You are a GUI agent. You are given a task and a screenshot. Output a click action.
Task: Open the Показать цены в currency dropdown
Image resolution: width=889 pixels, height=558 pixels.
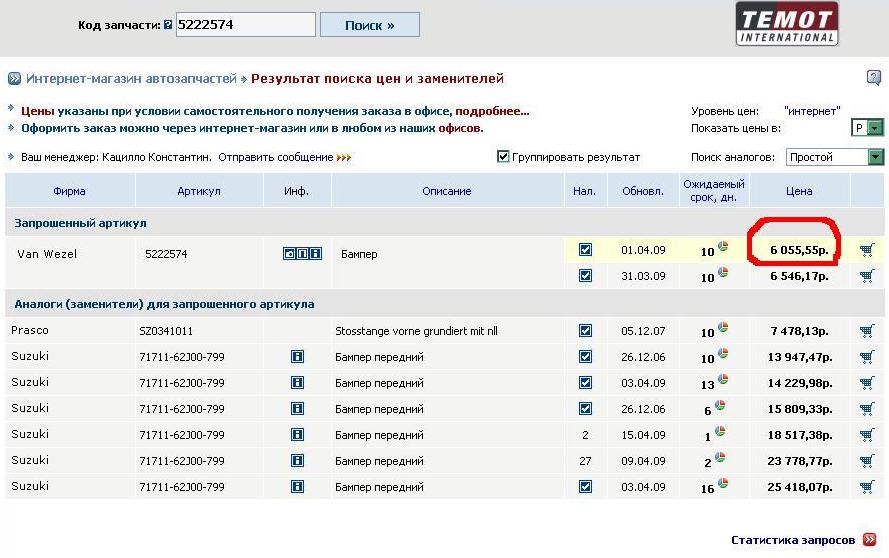tap(867, 128)
